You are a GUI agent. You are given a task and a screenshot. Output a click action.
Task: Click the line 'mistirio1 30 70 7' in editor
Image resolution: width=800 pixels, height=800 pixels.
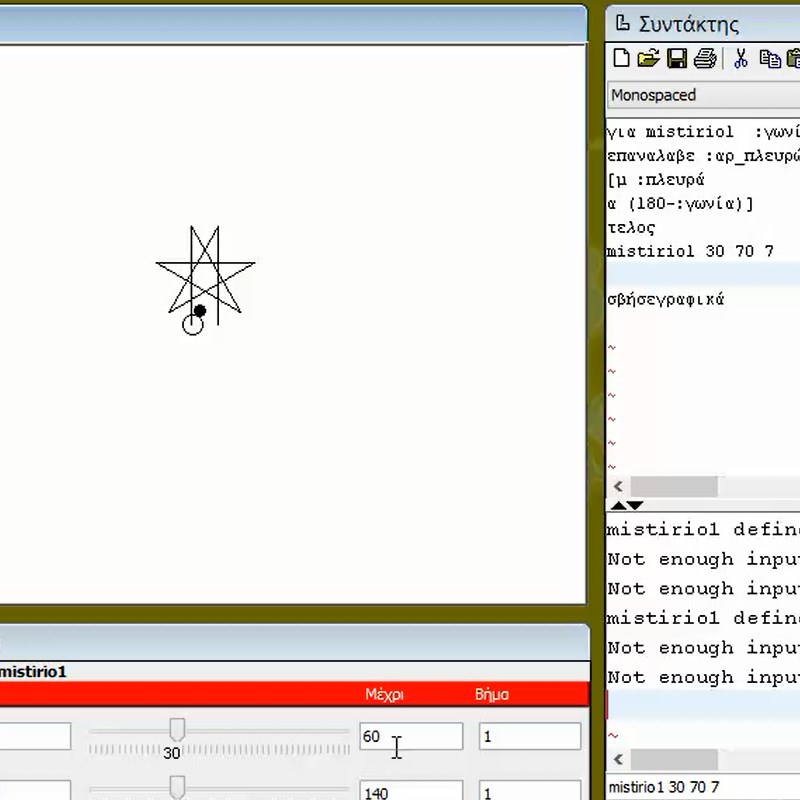click(x=690, y=252)
